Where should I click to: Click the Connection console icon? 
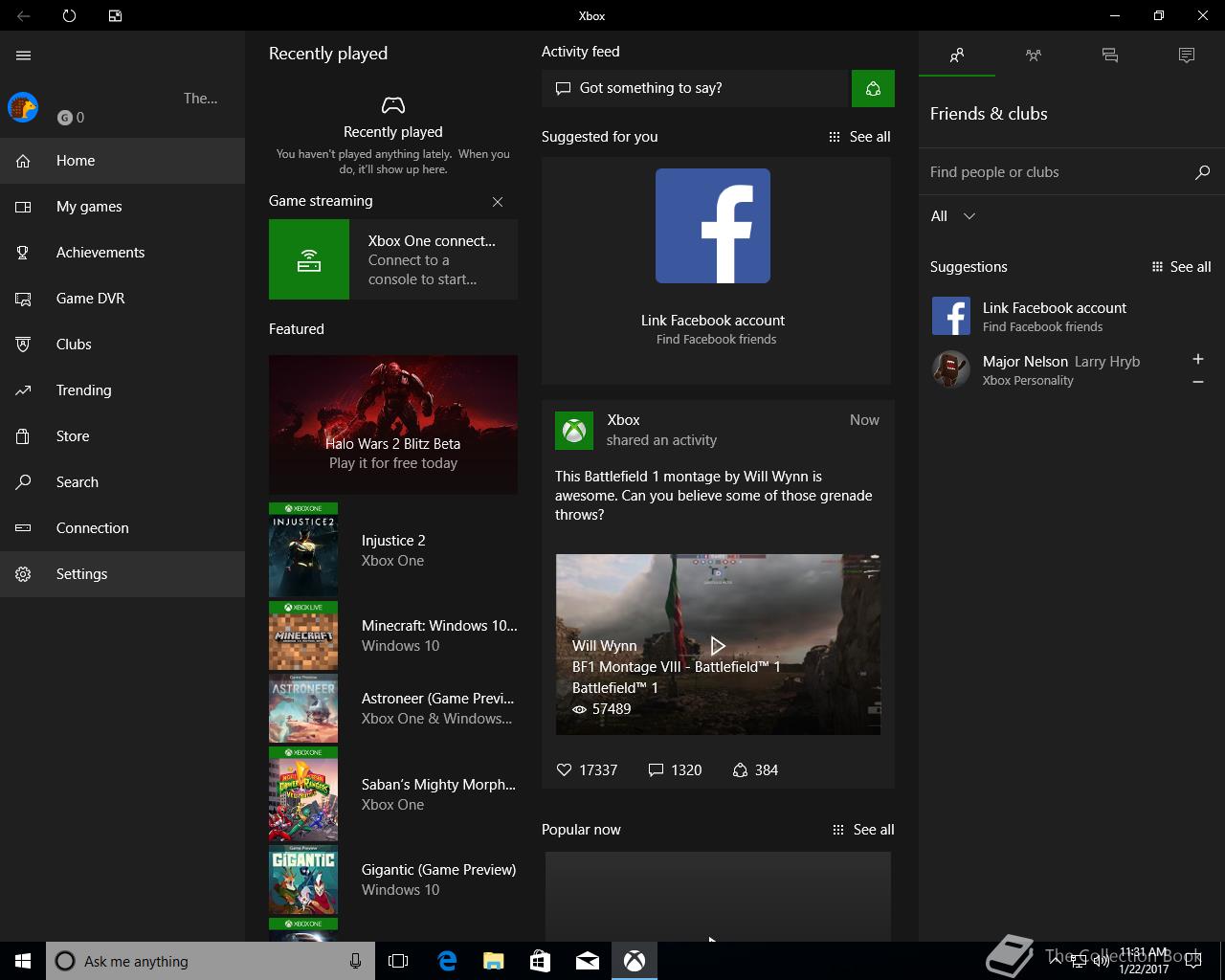tap(23, 528)
